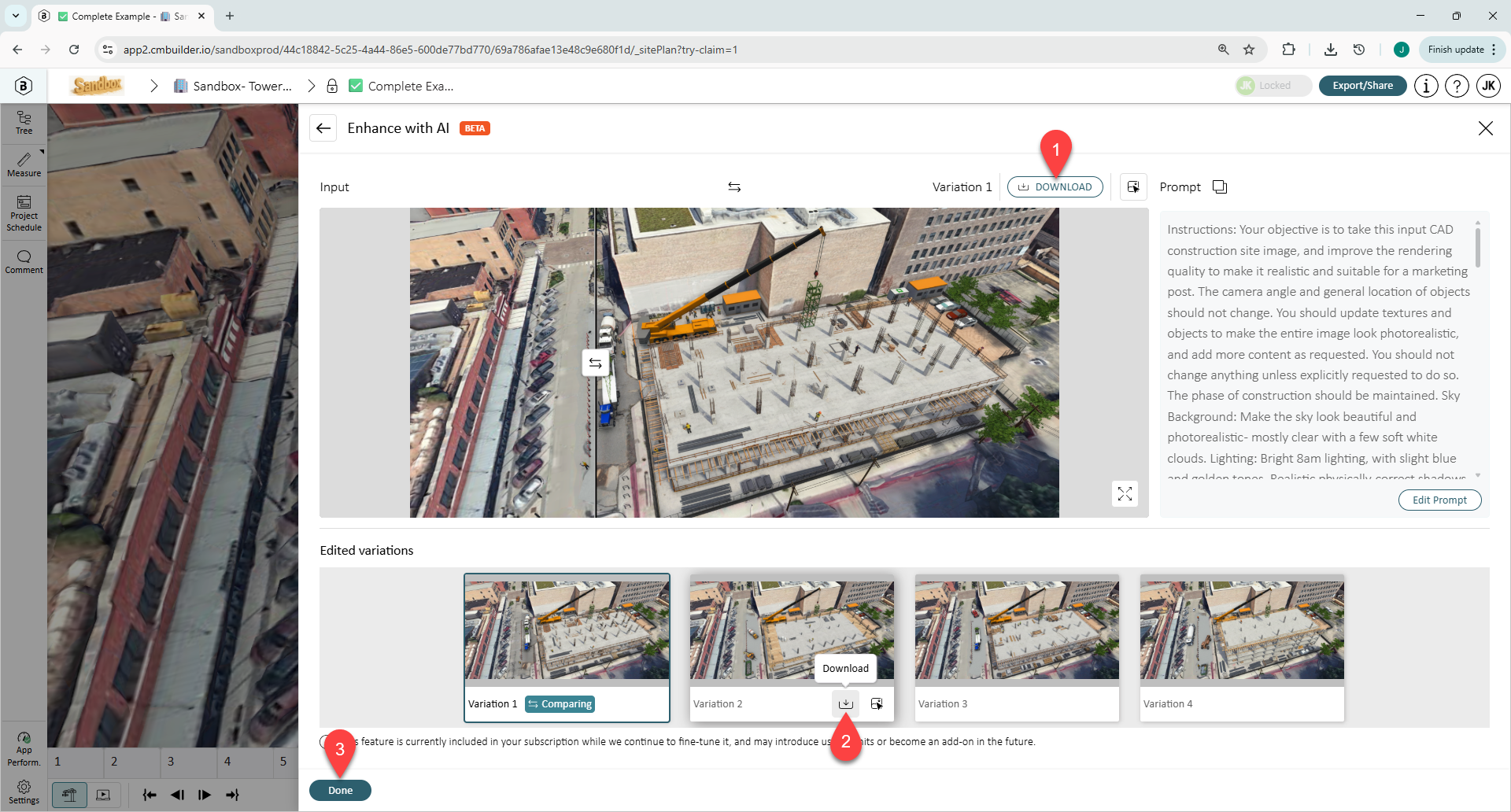Click Finish update in browser

[x=1456, y=50]
